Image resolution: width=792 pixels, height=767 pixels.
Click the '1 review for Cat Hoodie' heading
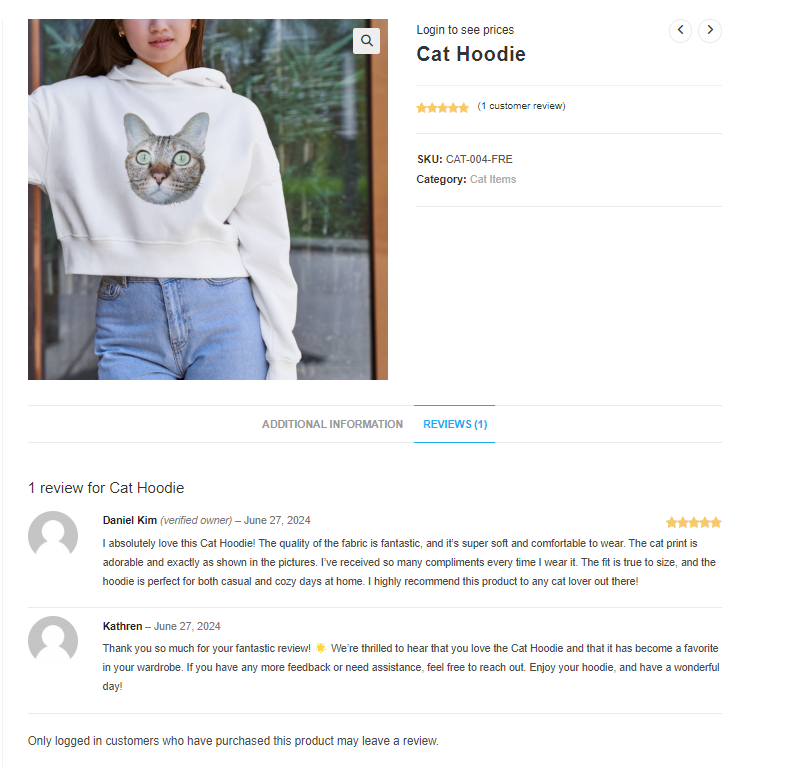click(106, 488)
